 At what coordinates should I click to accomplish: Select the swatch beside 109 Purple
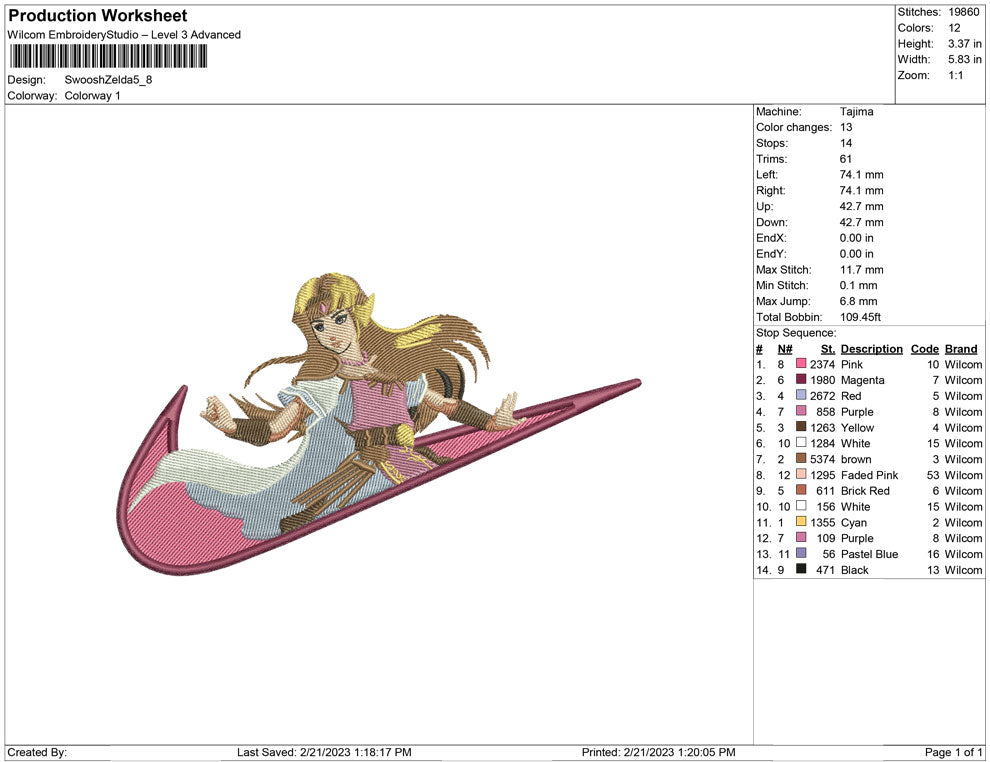[801, 537]
